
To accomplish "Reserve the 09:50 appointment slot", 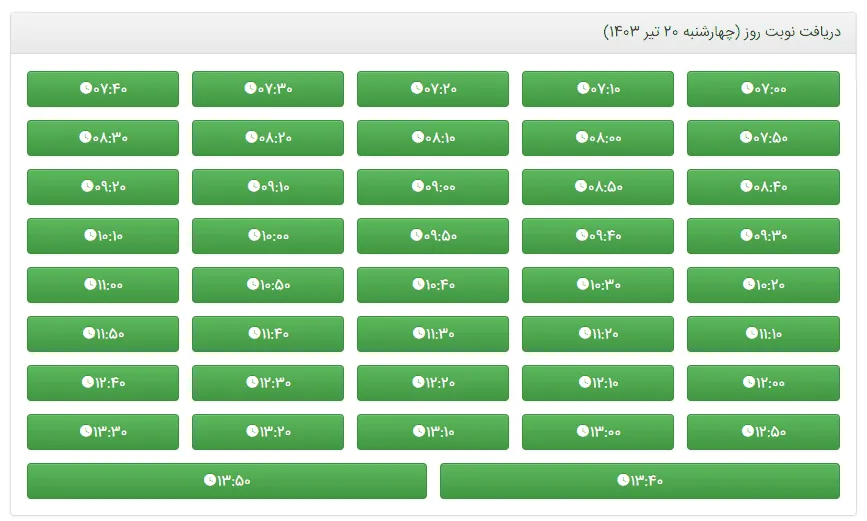I will click(x=433, y=236).
